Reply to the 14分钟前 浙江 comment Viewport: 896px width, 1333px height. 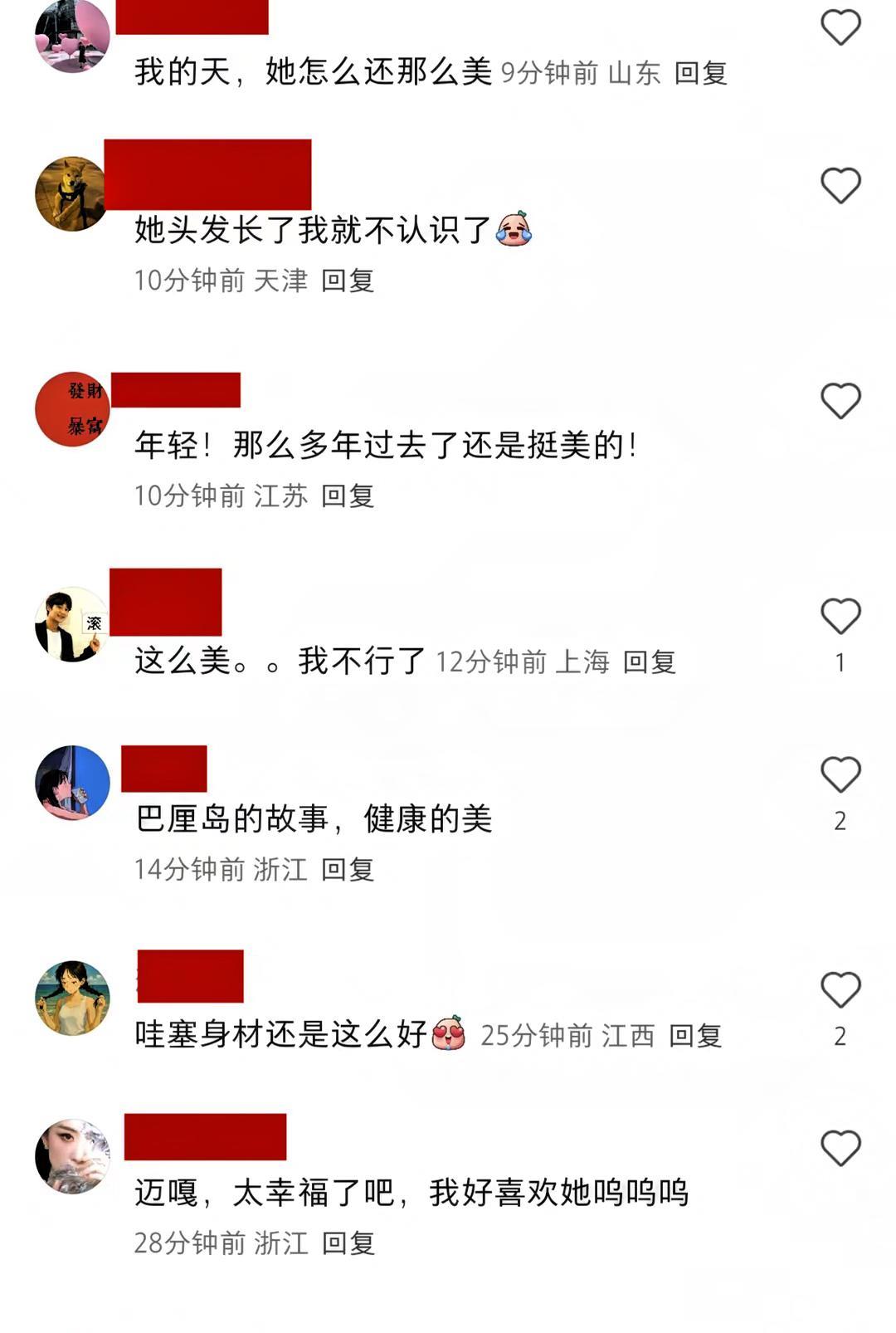[348, 869]
